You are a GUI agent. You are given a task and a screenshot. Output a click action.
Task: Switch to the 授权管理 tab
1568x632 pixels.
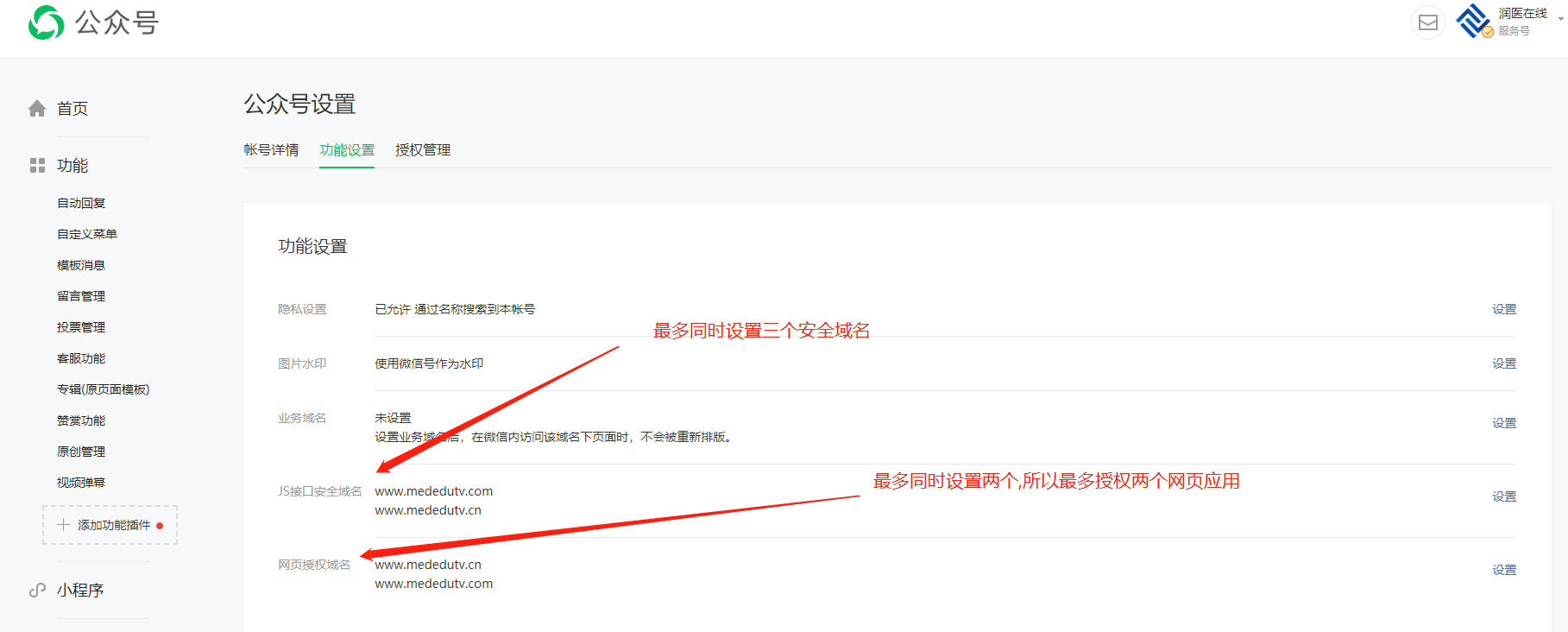click(423, 149)
